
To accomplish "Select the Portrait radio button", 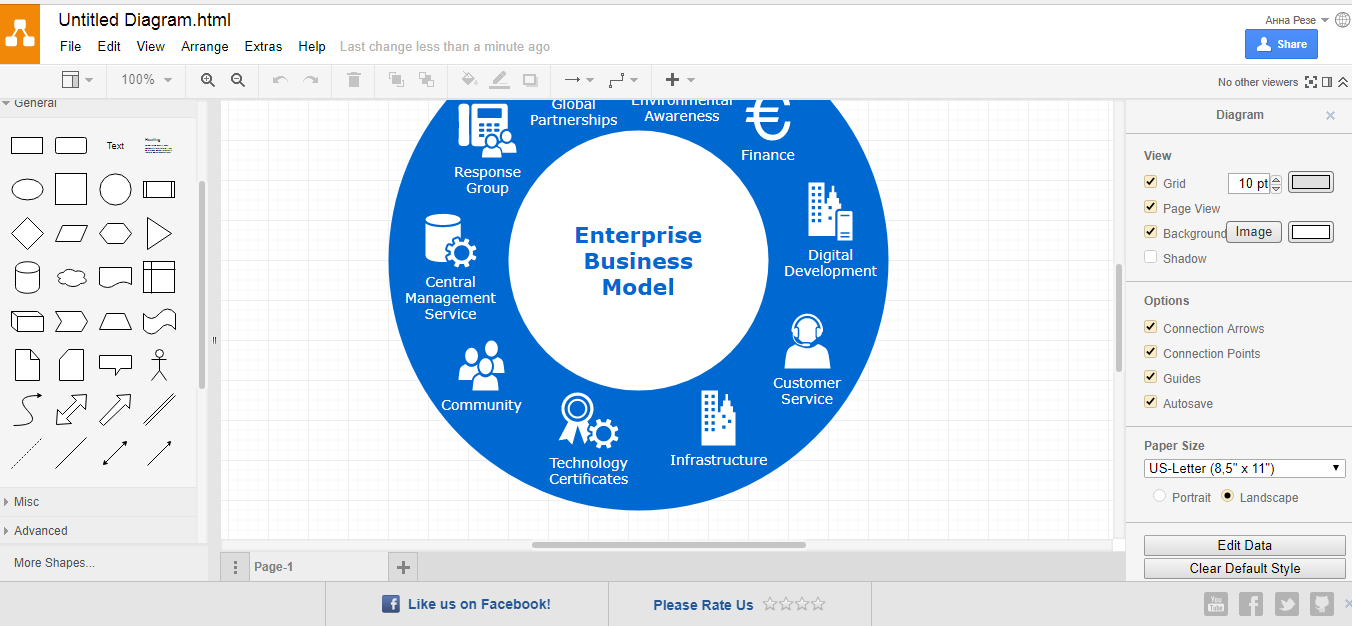I will tap(1159, 496).
